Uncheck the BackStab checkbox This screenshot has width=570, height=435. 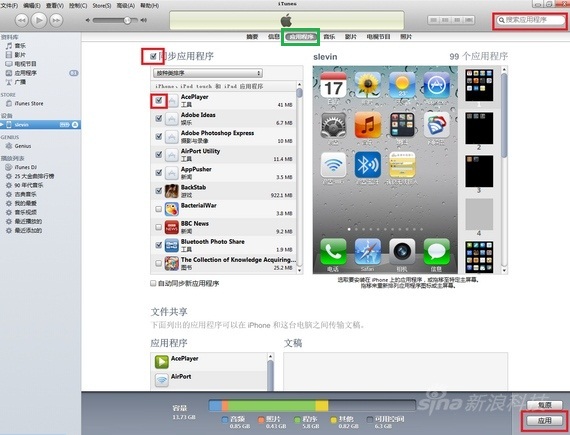coord(158,191)
